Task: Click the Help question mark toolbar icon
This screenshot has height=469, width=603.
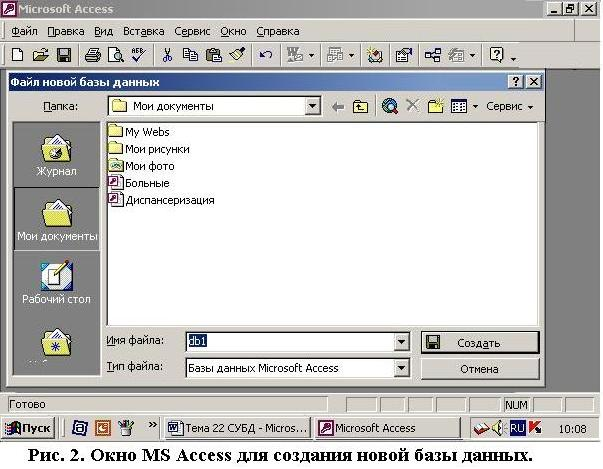Action: 496,55
